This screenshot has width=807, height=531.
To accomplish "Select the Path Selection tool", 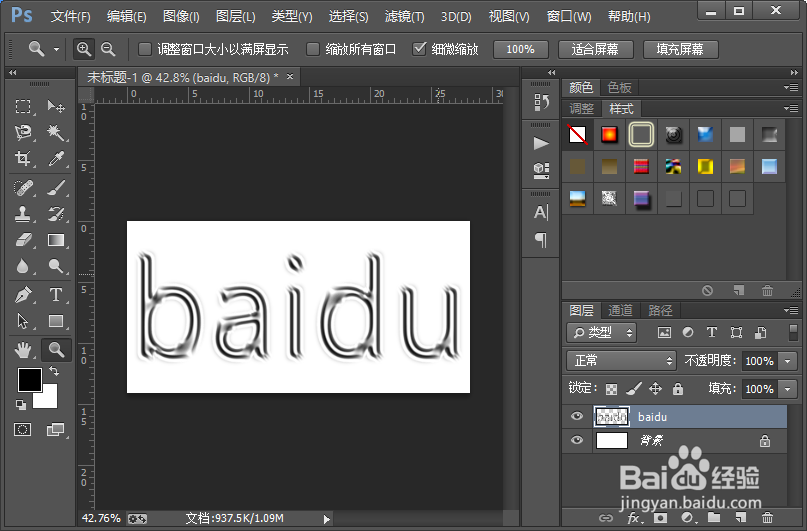I will pyautogui.click(x=23, y=321).
